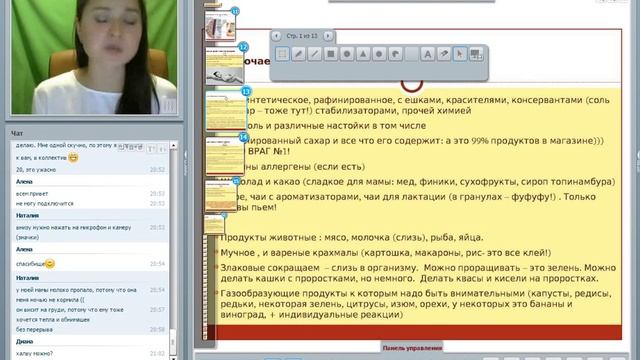The image size is (640, 360).
Task: Go to previous slide page arrow
Action: (x=276, y=36)
